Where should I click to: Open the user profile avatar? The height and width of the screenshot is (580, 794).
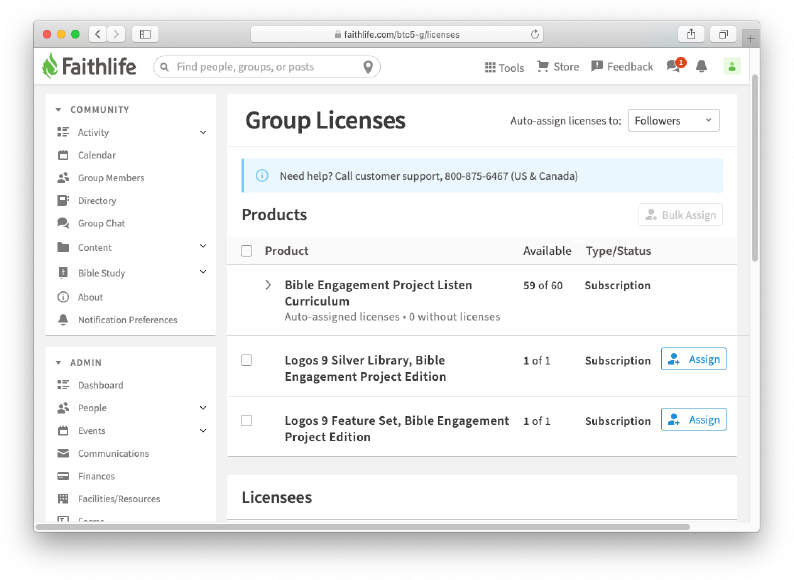[x=732, y=66]
